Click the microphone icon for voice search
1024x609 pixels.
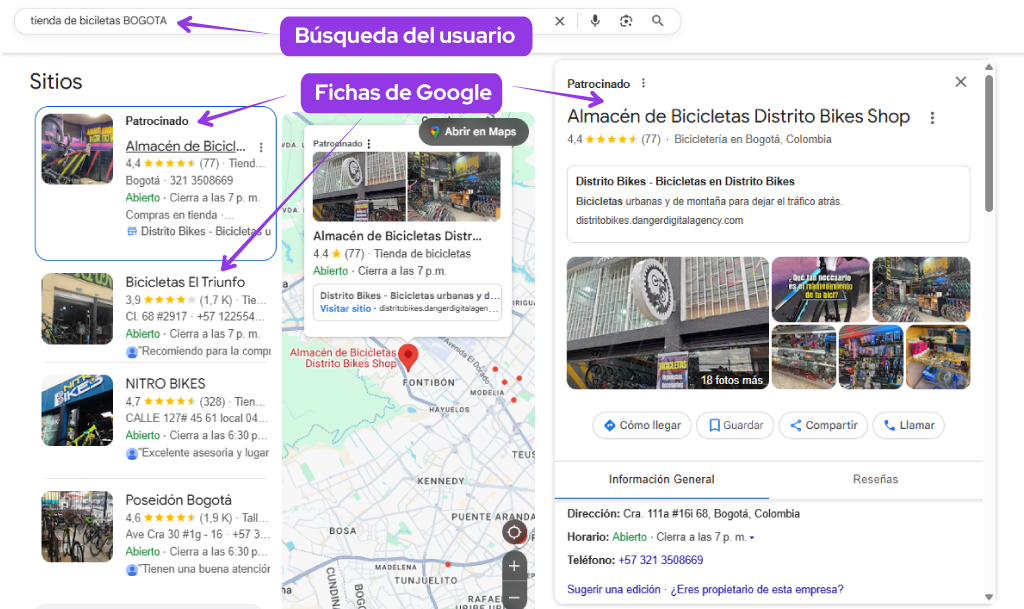click(x=595, y=20)
